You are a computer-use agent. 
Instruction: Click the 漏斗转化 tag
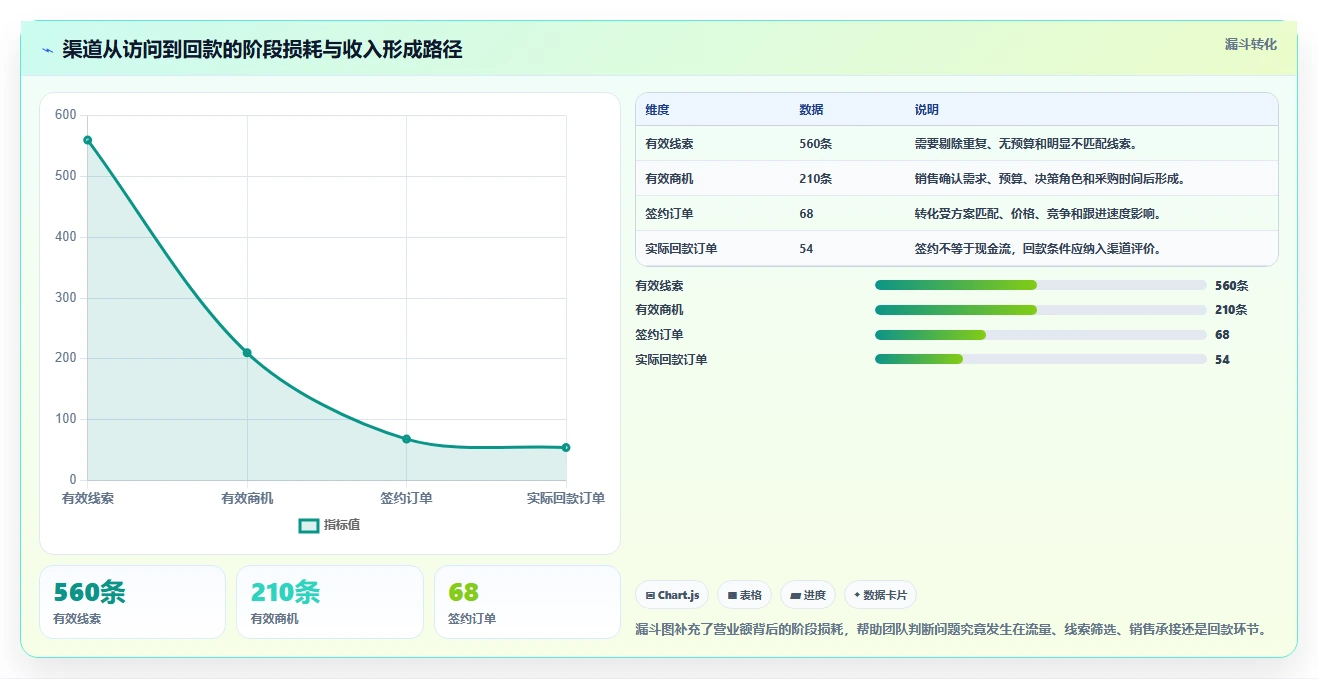pos(1250,44)
